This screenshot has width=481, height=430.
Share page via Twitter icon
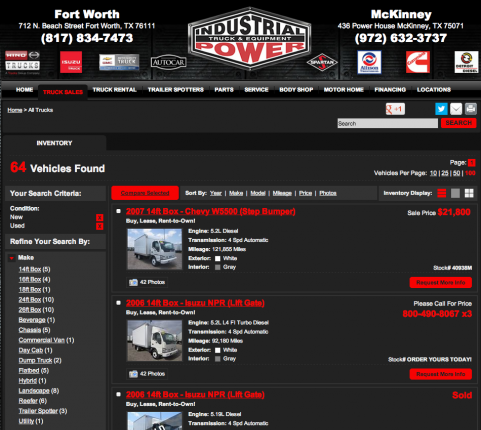tap(441, 109)
